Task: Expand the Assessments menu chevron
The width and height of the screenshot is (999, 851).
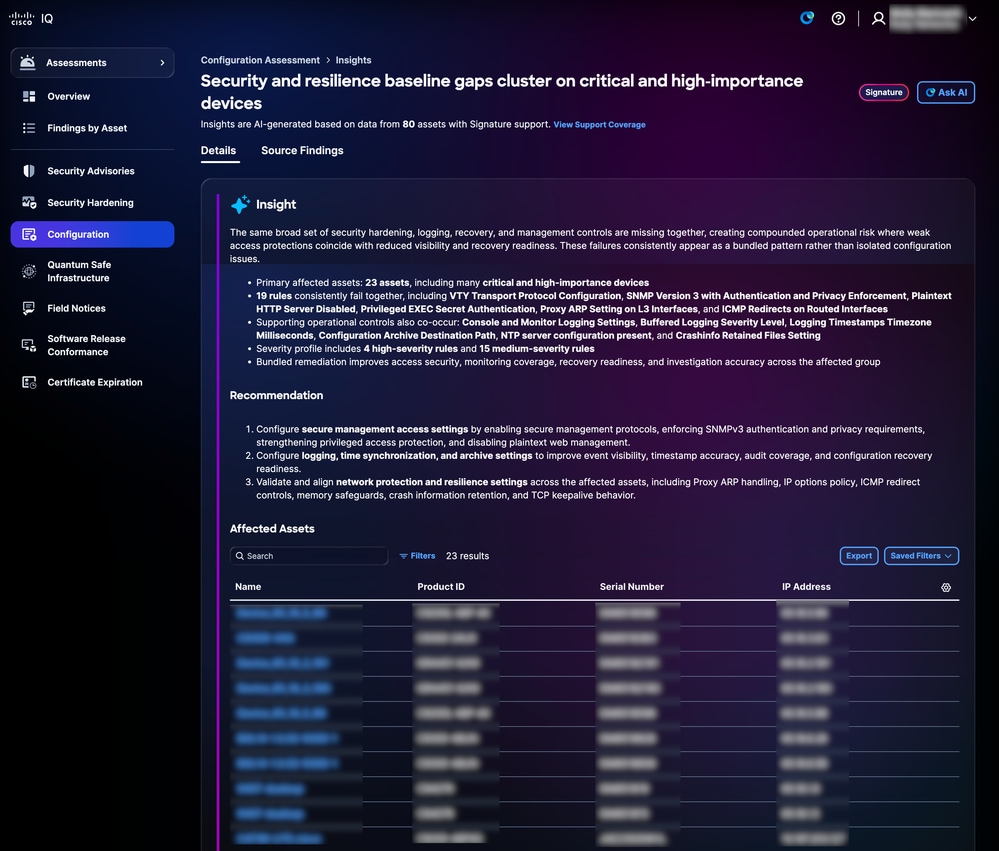Action: (x=162, y=62)
